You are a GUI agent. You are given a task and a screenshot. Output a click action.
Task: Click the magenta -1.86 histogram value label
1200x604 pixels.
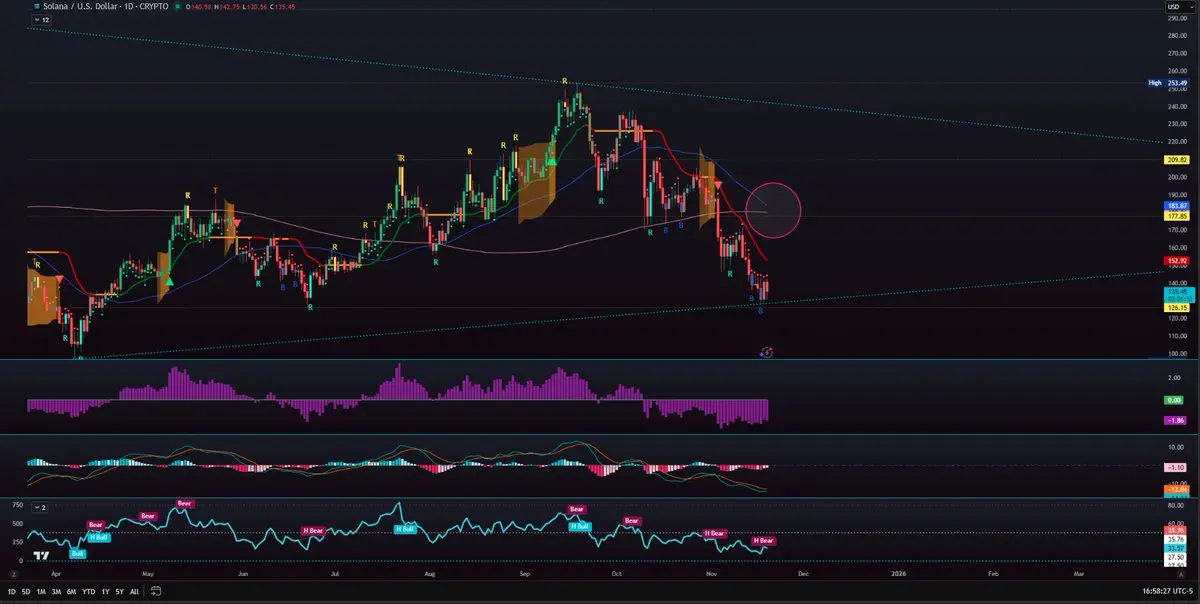click(x=1177, y=422)
